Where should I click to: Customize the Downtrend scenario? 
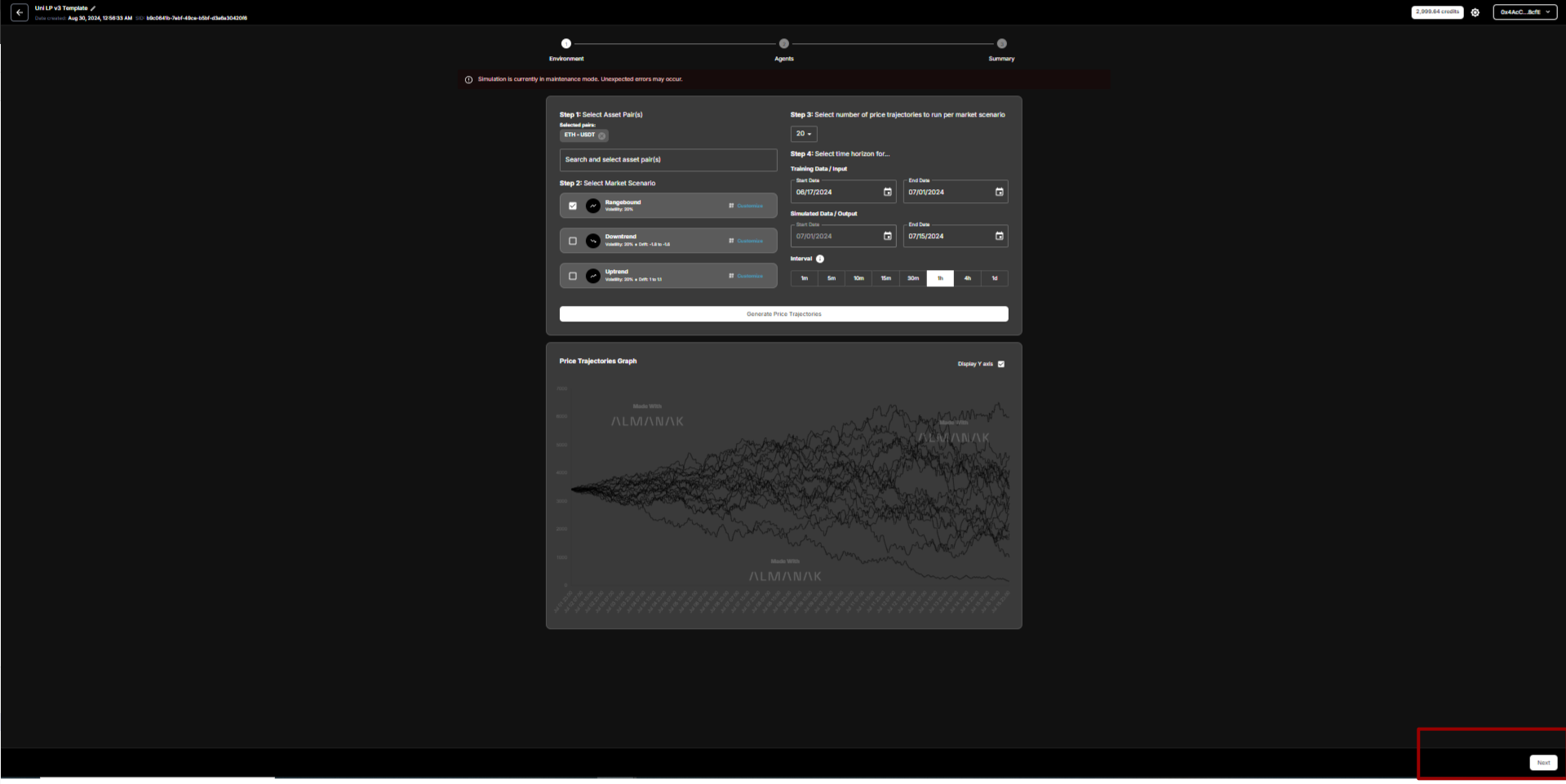747,241
